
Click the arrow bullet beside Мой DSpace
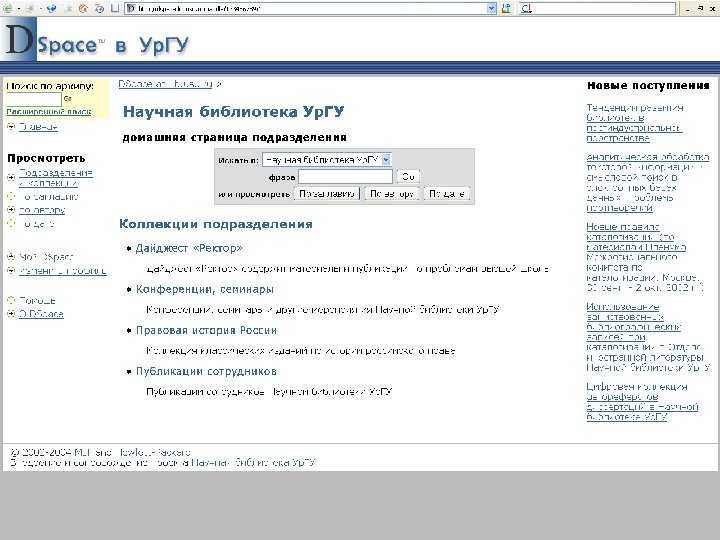pos(11,257)
